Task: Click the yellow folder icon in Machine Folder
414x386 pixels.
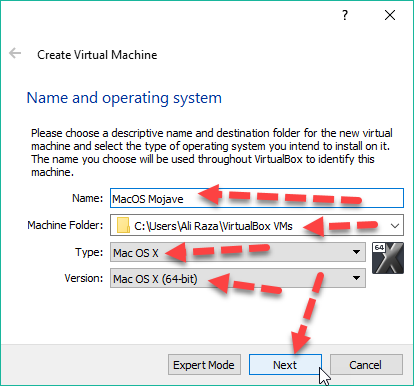Action: 123,225
